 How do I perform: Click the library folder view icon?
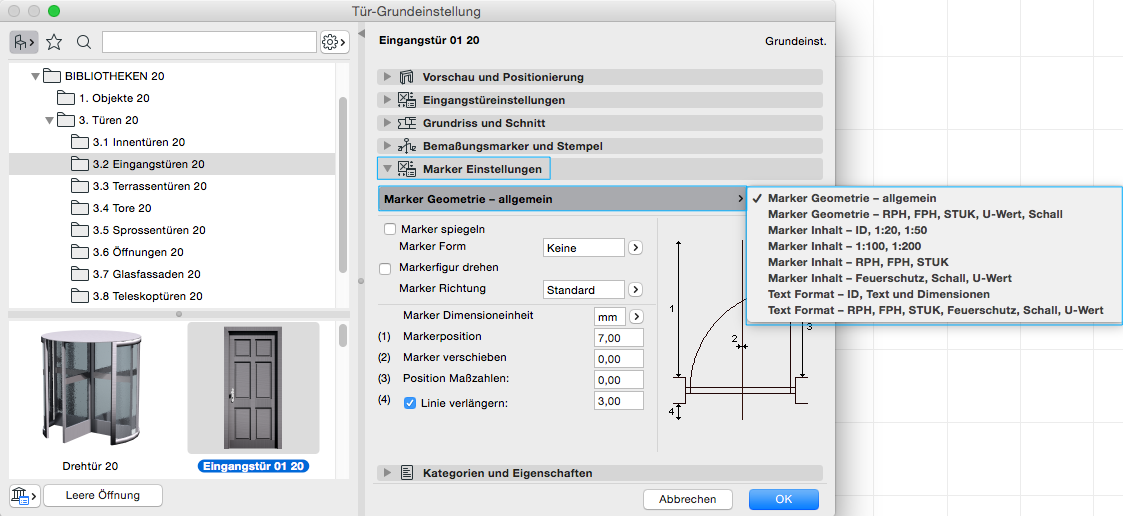pyautogui.click(x=22, y=42)
